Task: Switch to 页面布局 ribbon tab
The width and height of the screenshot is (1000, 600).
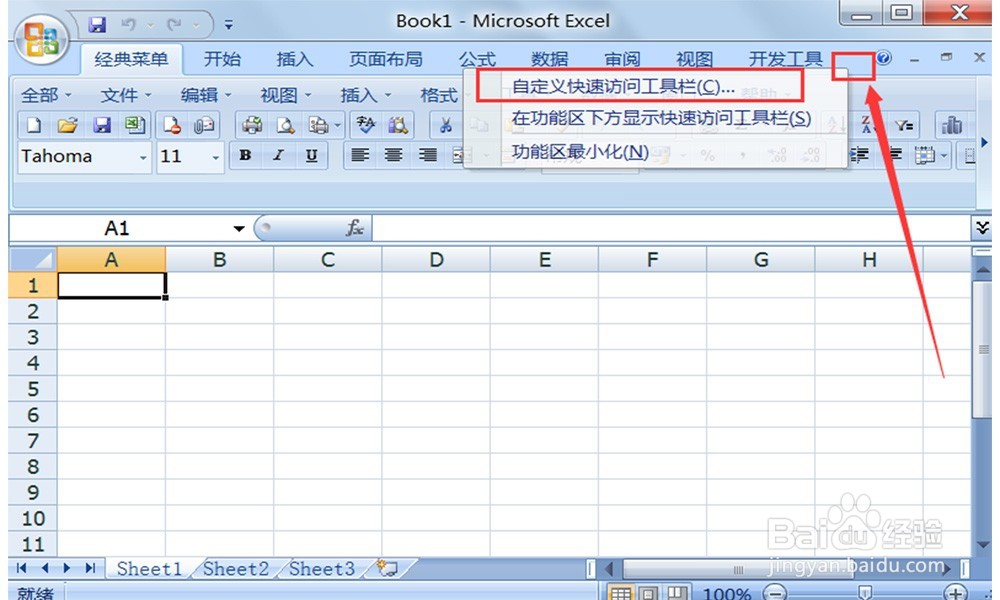Action: pos(386,59)
